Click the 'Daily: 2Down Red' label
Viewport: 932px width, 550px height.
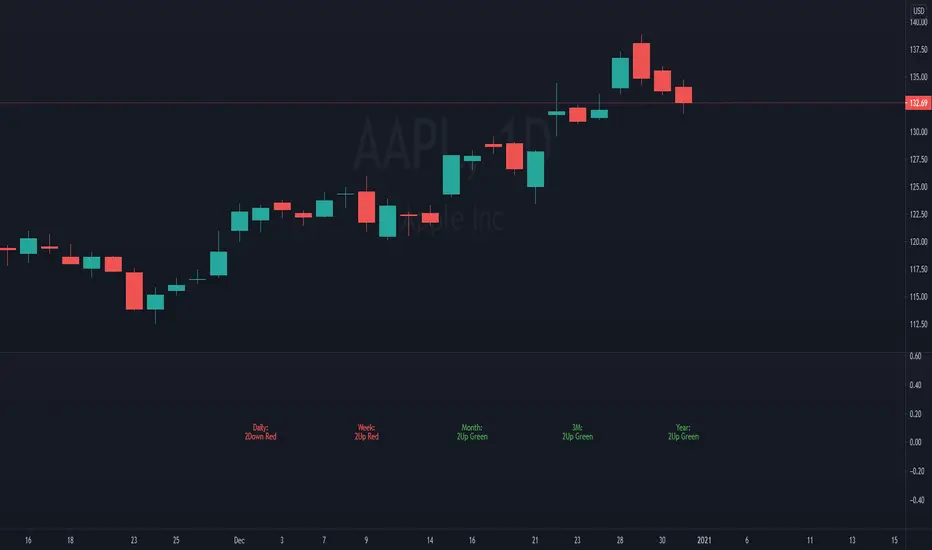[x=260, y=432]
